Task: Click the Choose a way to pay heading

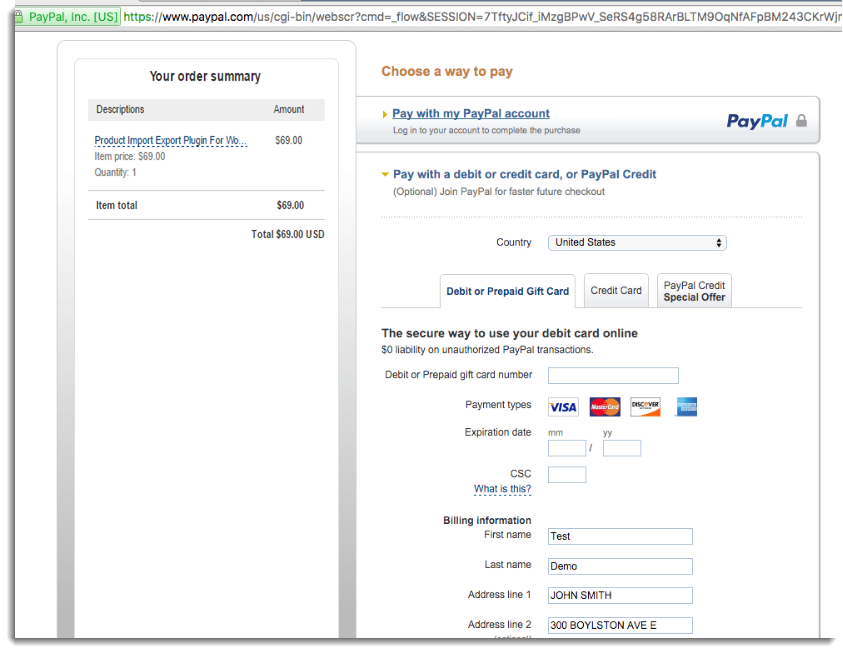Action: (x=447, y=71)
